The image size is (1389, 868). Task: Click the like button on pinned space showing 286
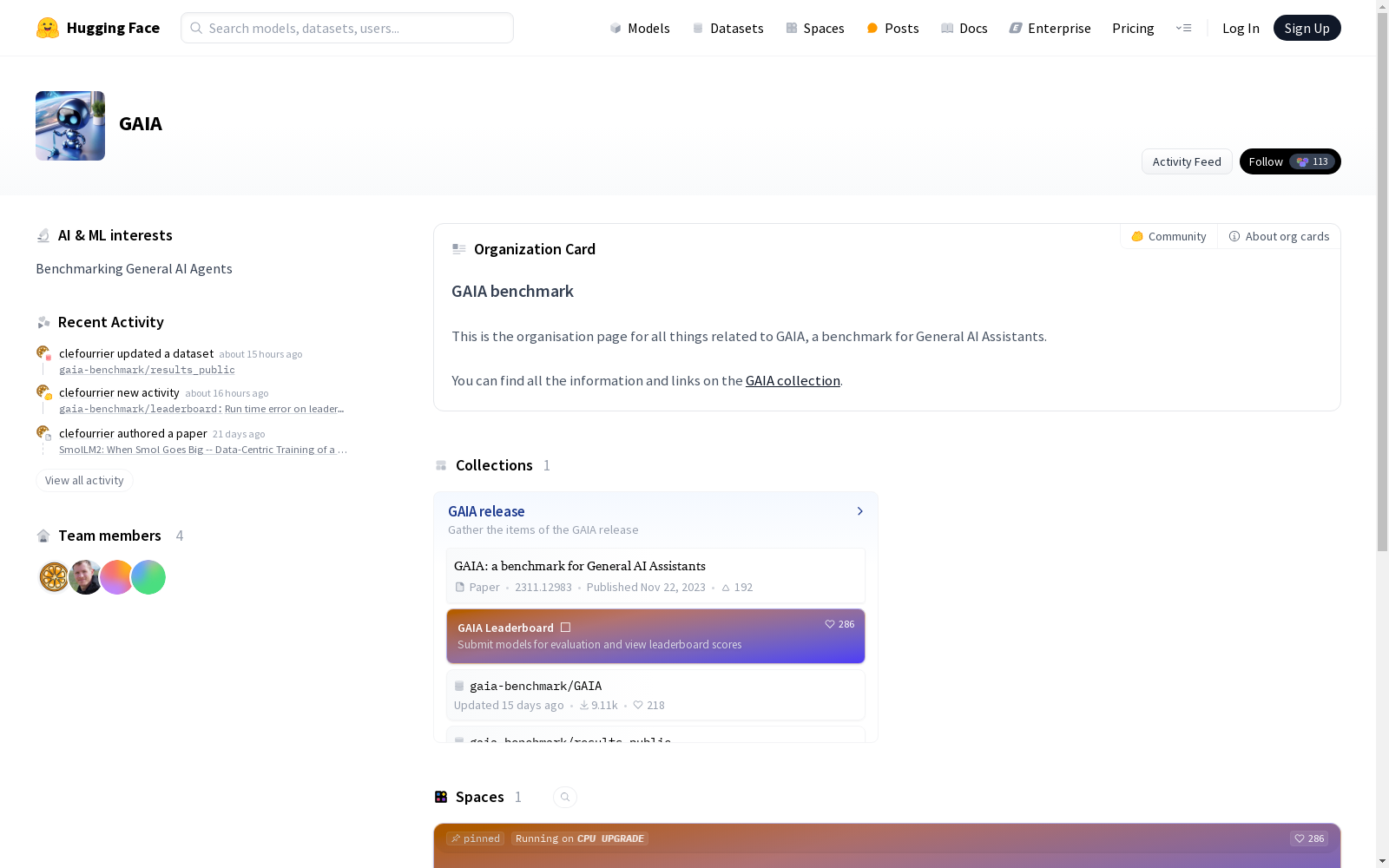(x=1309, y=838)
